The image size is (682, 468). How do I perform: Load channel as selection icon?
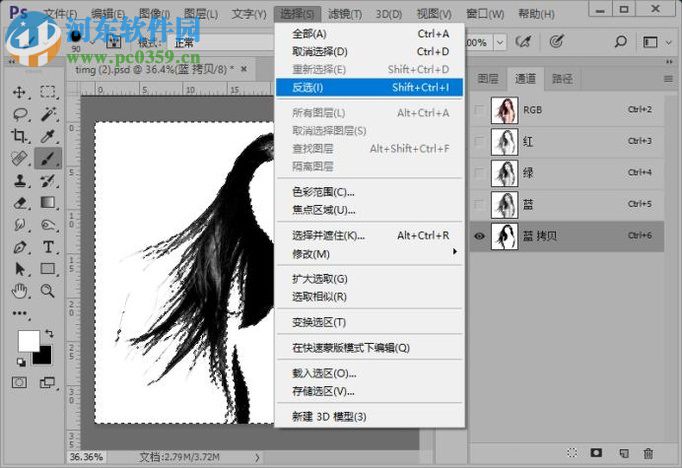click(572, 453)
